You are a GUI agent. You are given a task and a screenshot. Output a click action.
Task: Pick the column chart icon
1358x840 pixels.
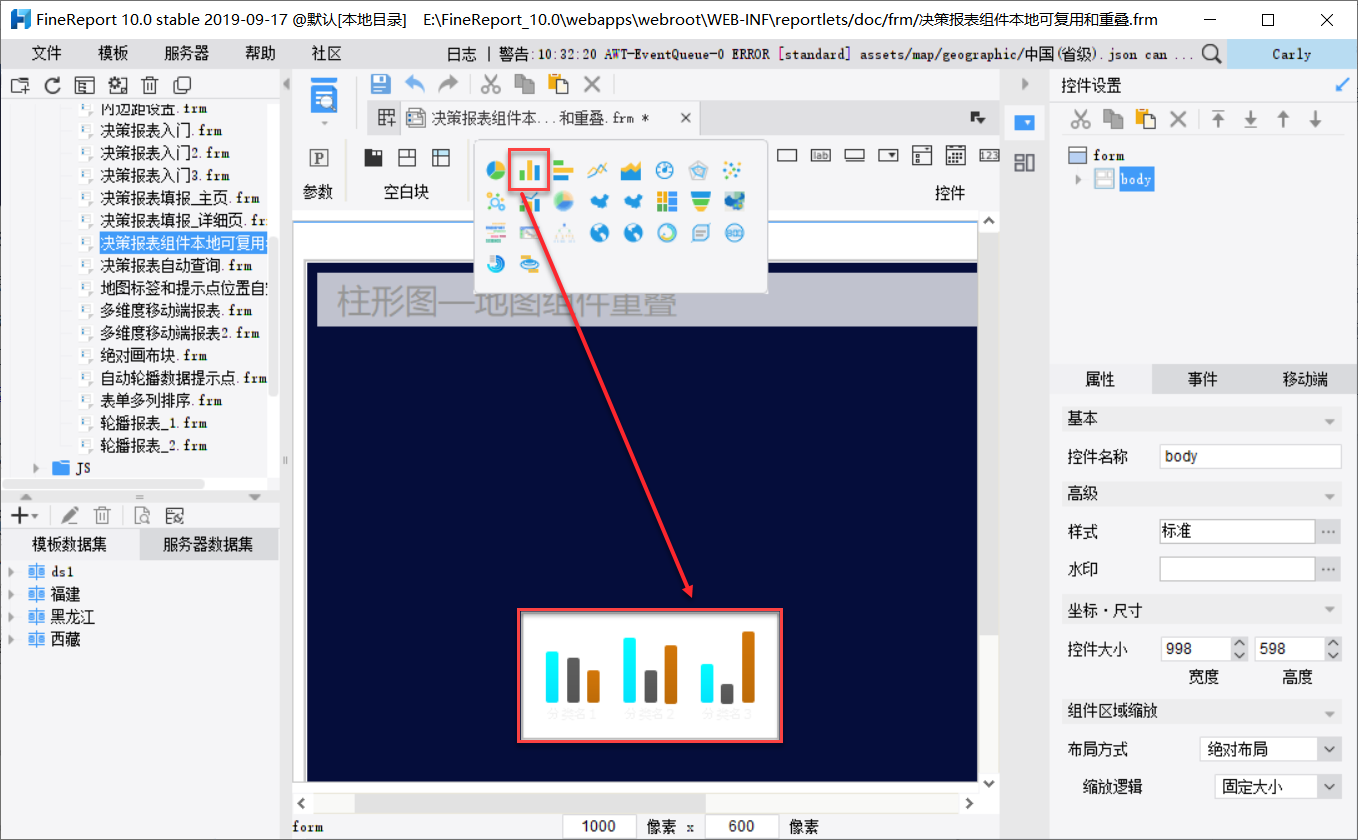click(529, 170)
